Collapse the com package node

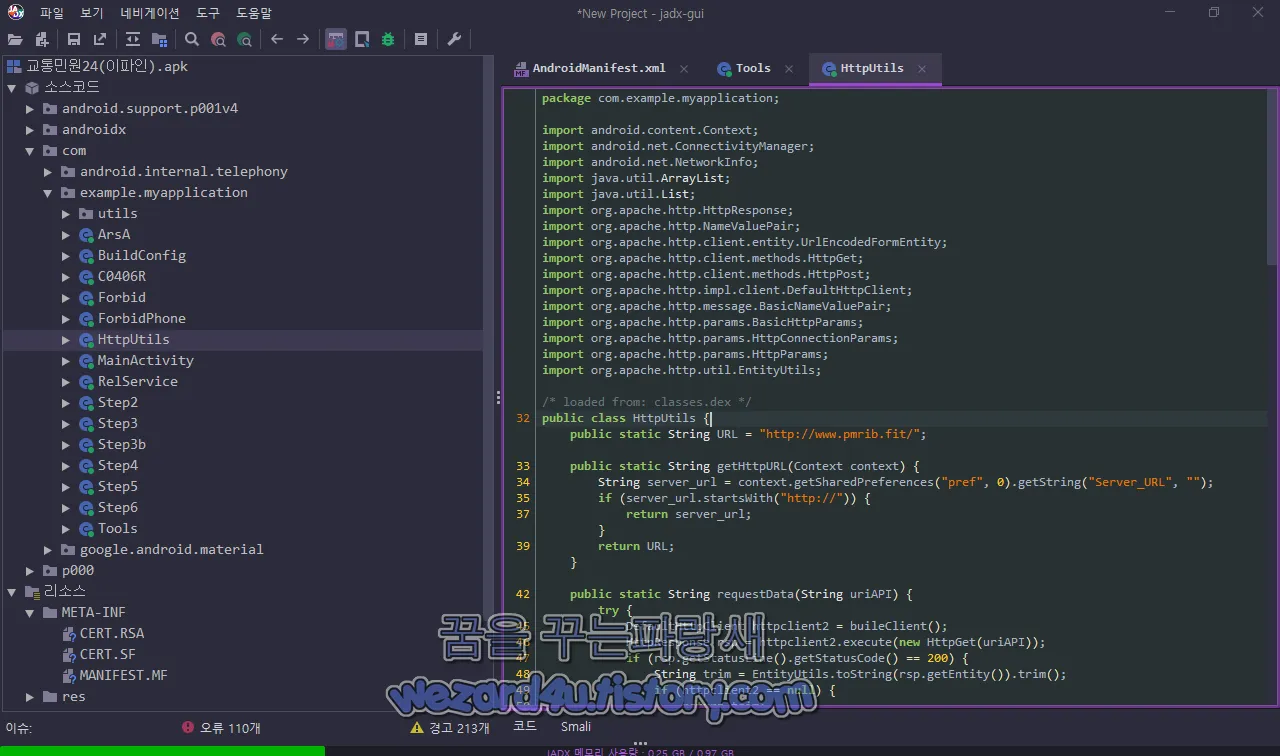[30, 151]
